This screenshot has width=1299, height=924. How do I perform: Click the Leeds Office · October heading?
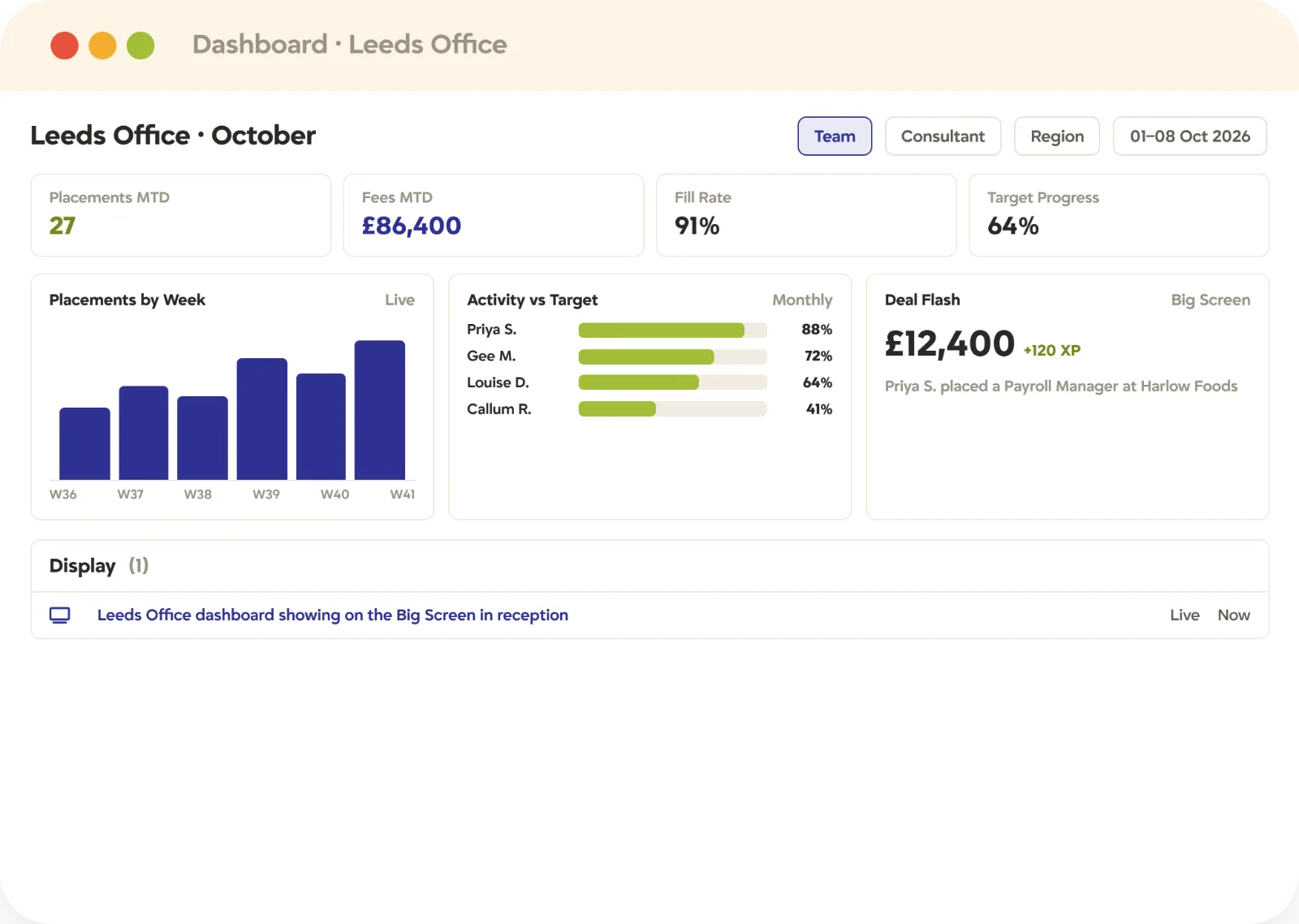173,136
